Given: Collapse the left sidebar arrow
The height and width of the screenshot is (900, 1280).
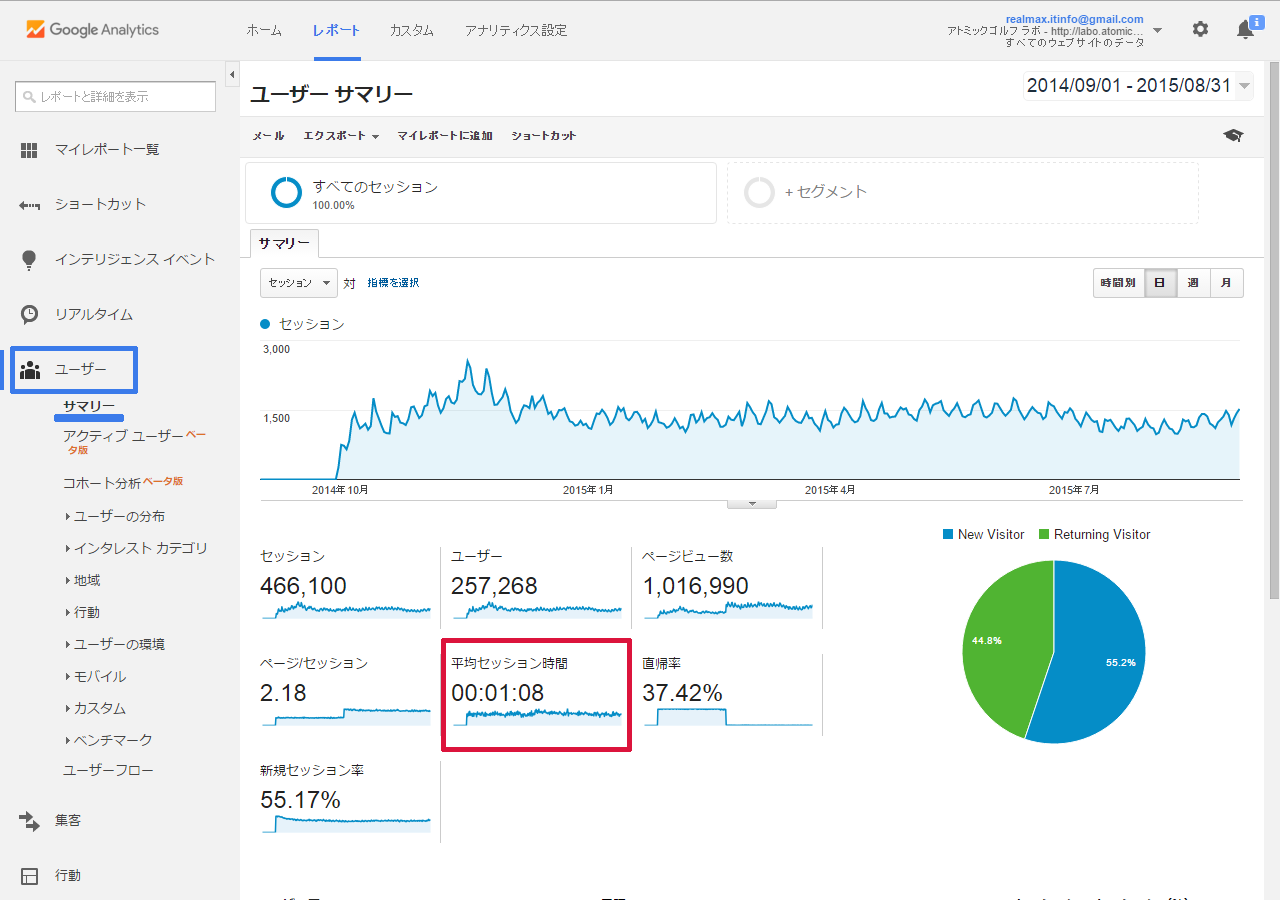Looking at the screenshot, I should pos(232,75).
